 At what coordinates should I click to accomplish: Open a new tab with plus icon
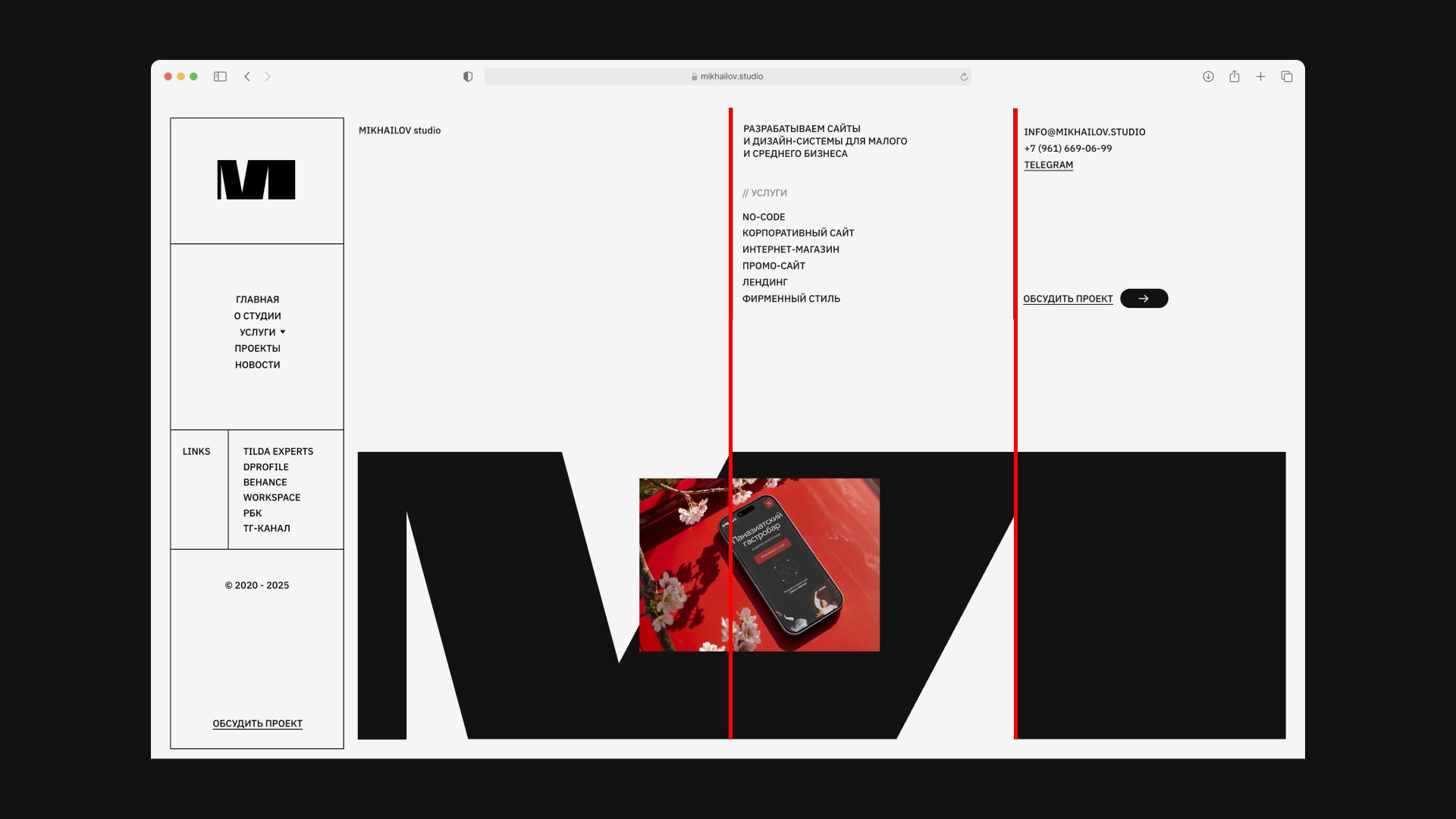pyautogui.click(x=1260, y=77)
